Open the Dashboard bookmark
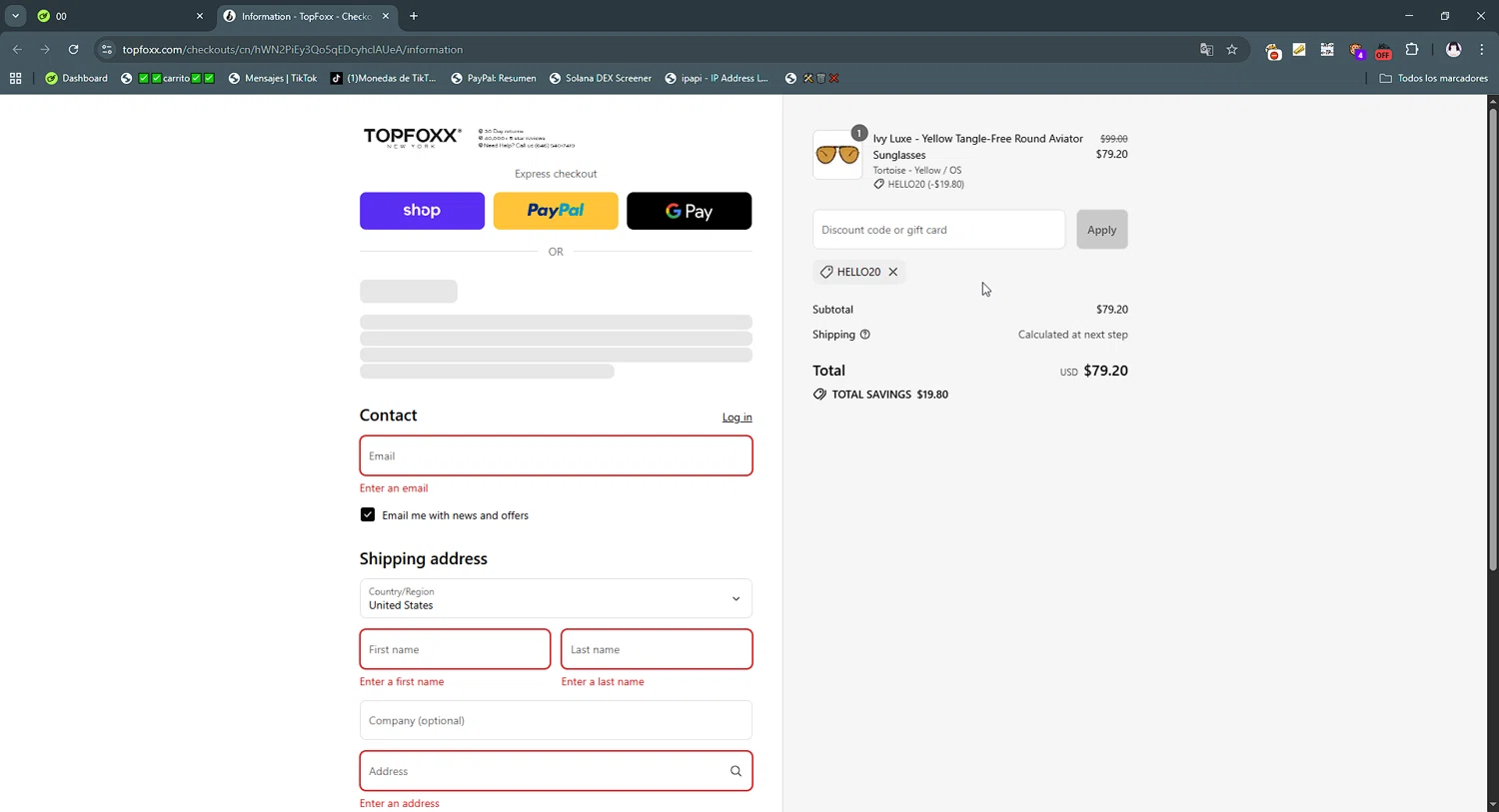This screenshot has height=812, width=1499. coord(77,78)
